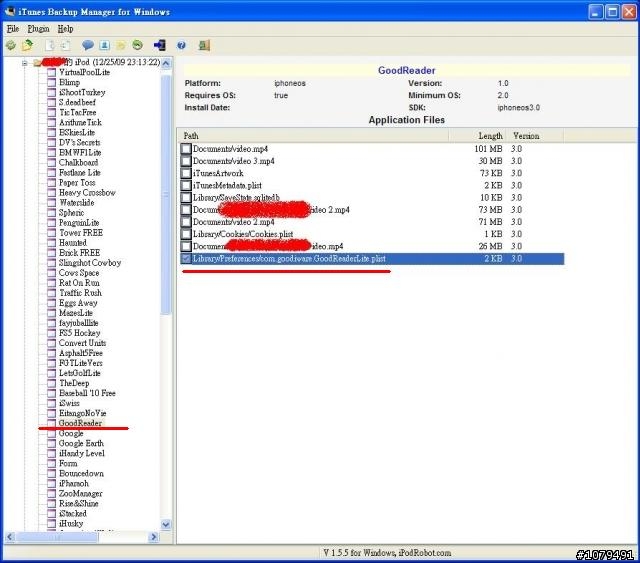Viewport: 640px width, 563px height.
Task: Click icon beside Traffic Rush
Action: click(x=51, y=293)
